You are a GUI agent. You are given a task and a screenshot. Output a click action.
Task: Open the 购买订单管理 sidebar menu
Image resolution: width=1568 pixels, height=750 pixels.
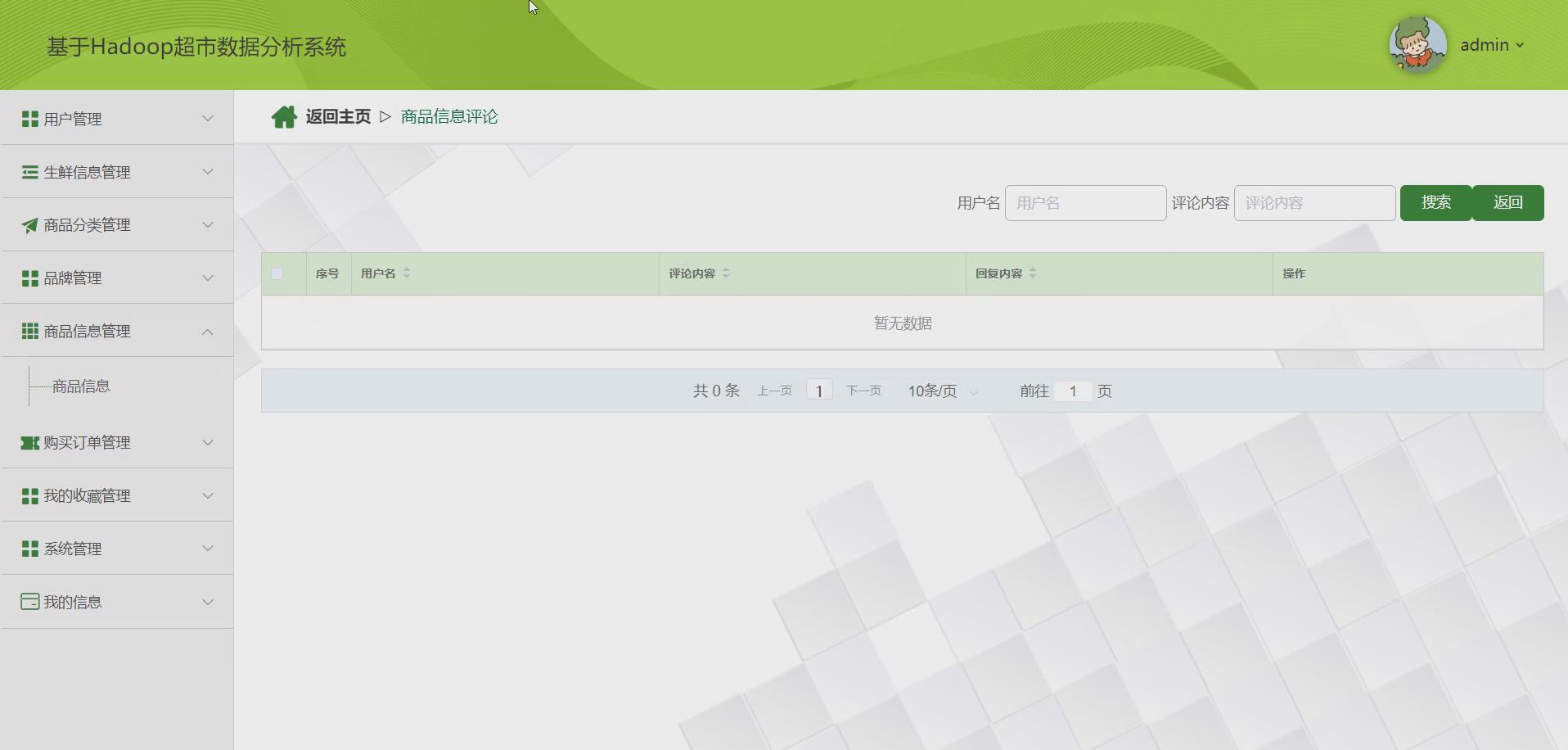(x=117, y=443)
